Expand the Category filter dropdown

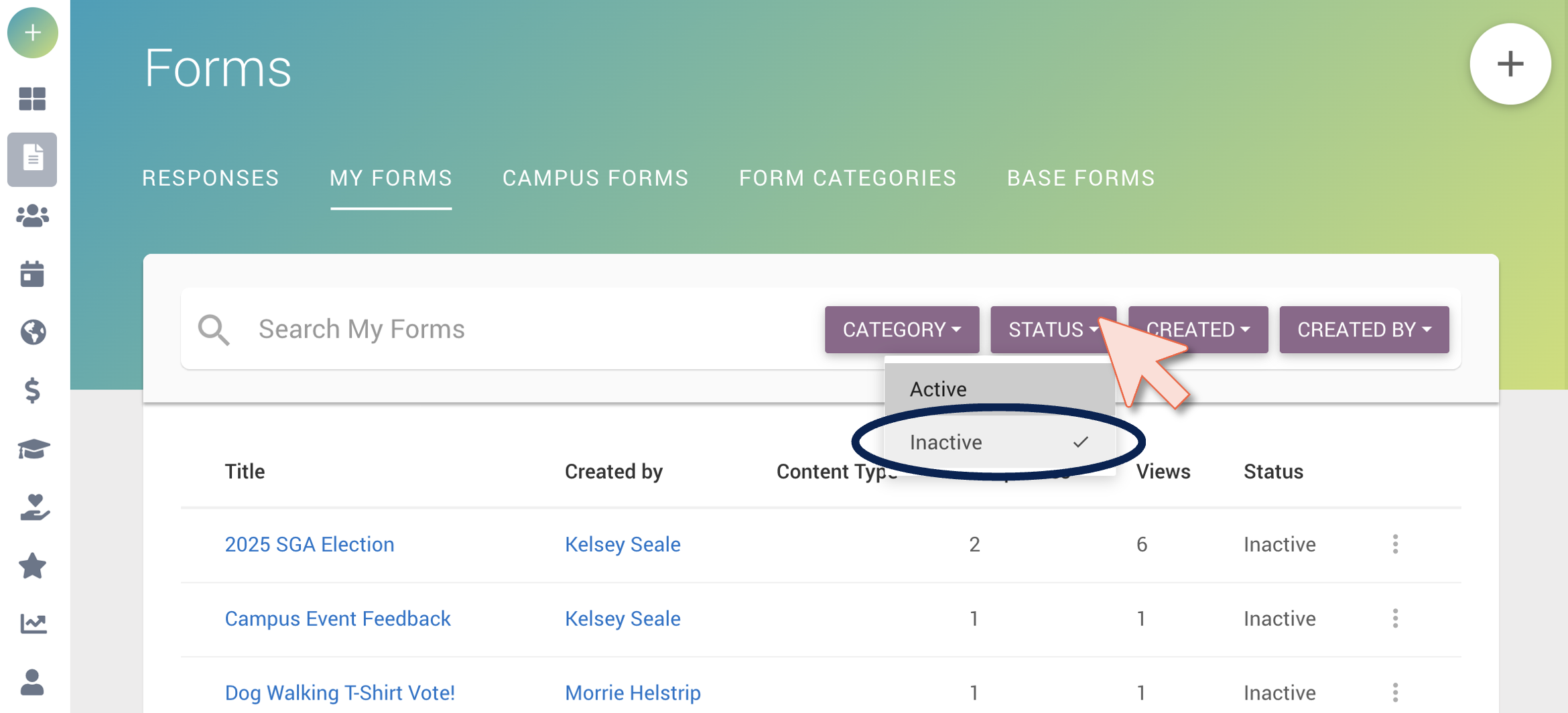pyautogui.click(x=902, y=330)
